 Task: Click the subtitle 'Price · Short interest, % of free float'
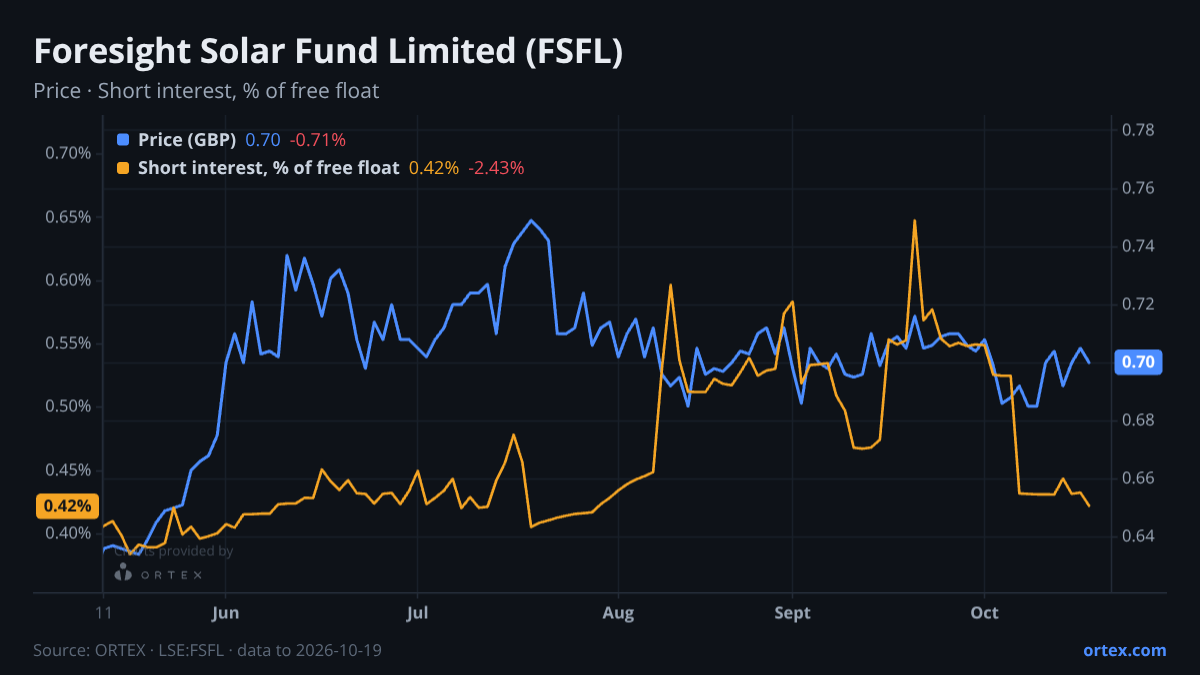pos(206,91)
